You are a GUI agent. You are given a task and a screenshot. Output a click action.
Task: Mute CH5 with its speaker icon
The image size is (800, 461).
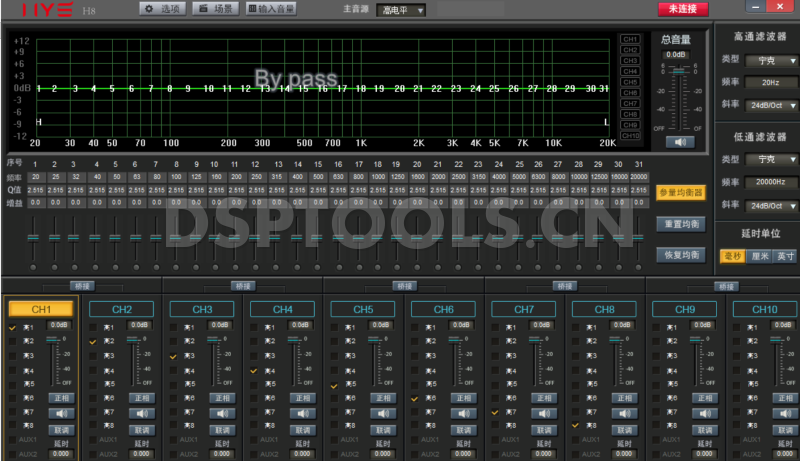pyautogui.click(x=384, y=412)
